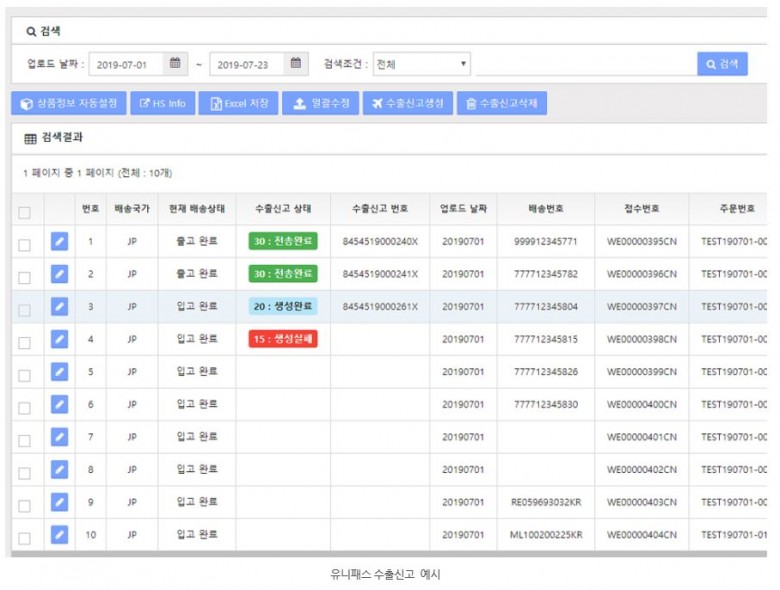Click the 수출신고생성 button
Image resolution: width=780 pixels, height=590 pixels.
point(408,103)
